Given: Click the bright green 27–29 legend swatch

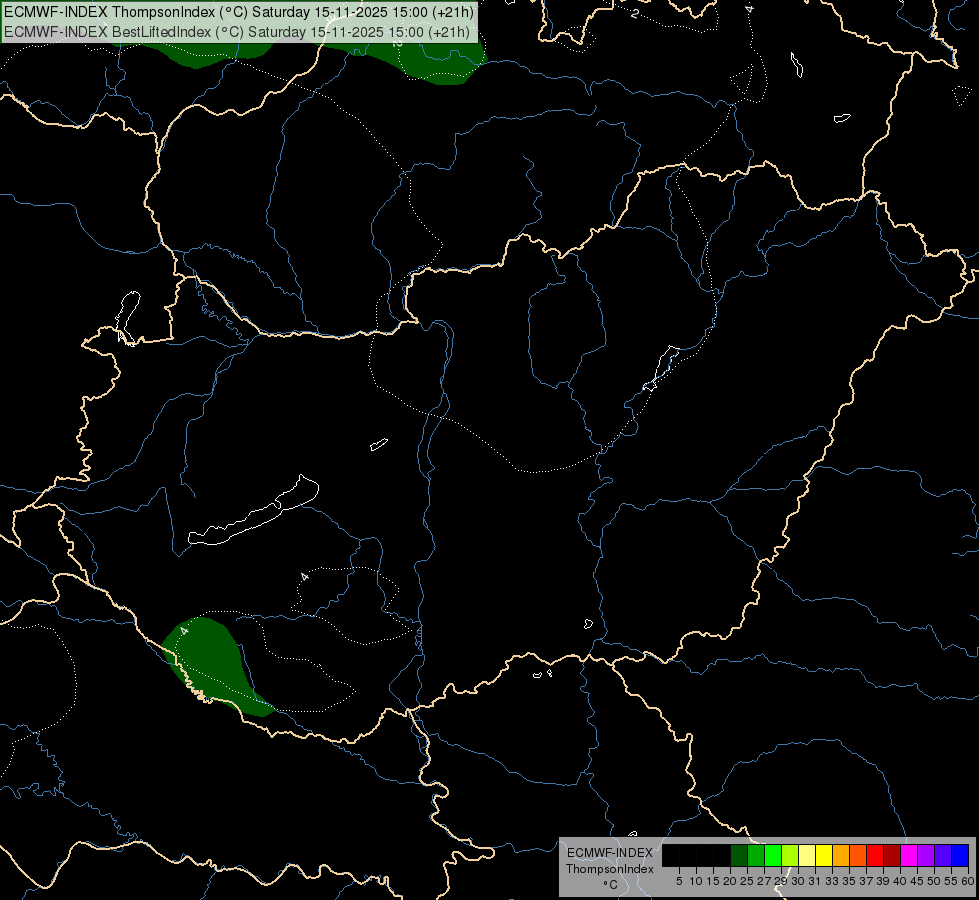Looking at the screenshot, I should coord(773,855).
